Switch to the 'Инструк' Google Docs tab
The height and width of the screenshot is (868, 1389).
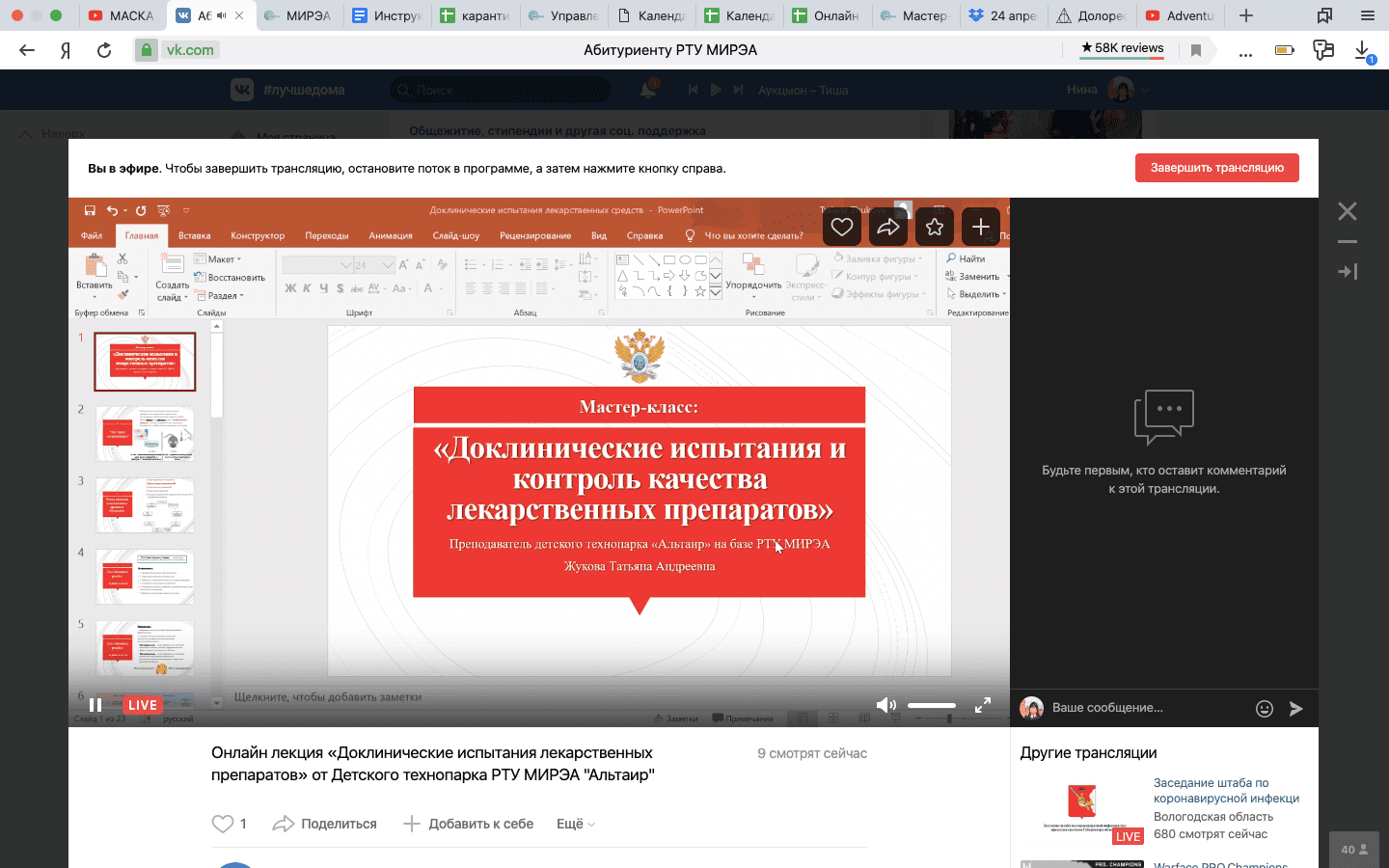tap(387, 15)
